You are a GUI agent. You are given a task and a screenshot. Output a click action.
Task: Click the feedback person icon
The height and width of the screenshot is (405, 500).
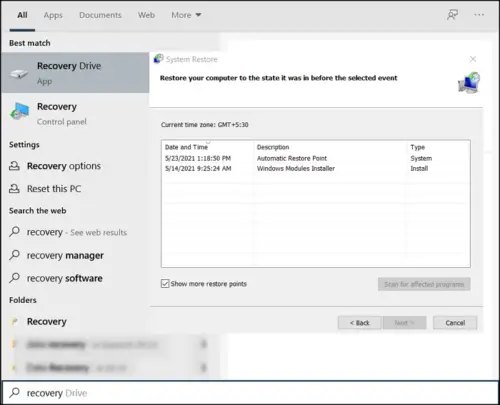[x=452, y=15]
